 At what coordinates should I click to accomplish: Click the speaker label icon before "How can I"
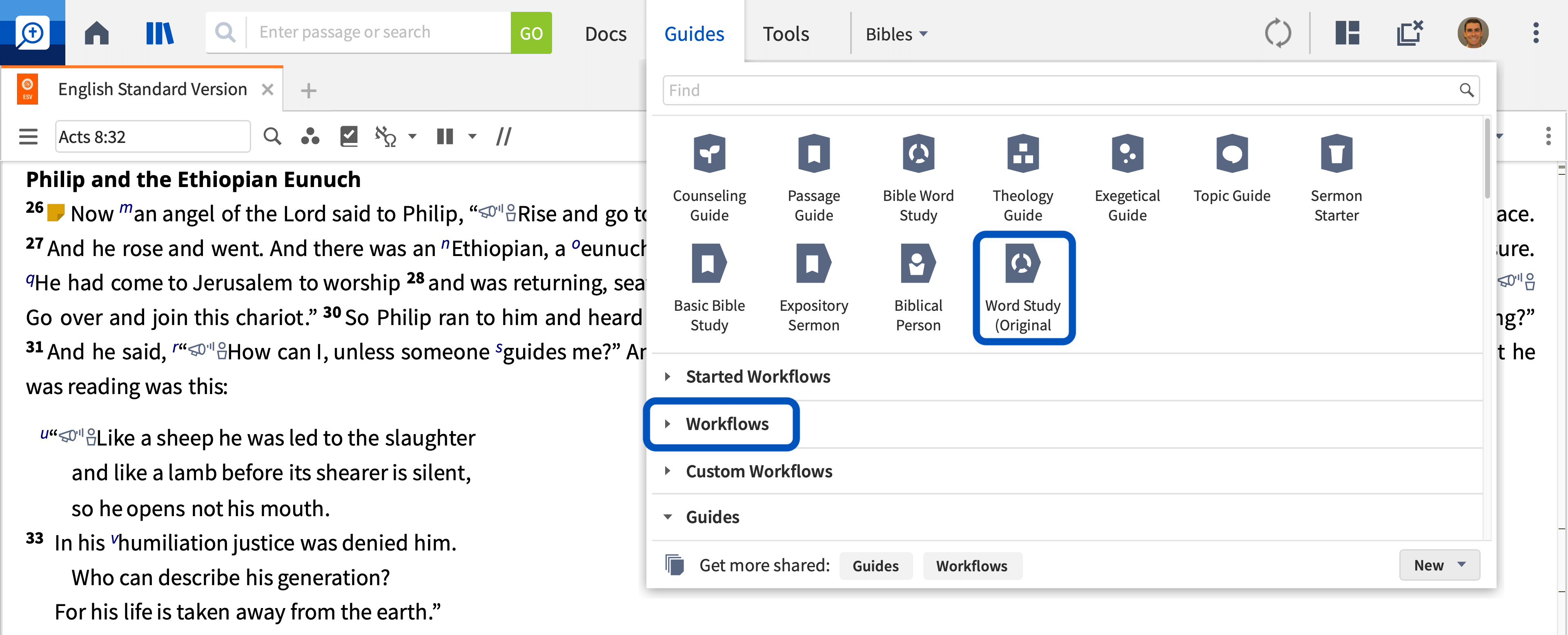point(207,350)
